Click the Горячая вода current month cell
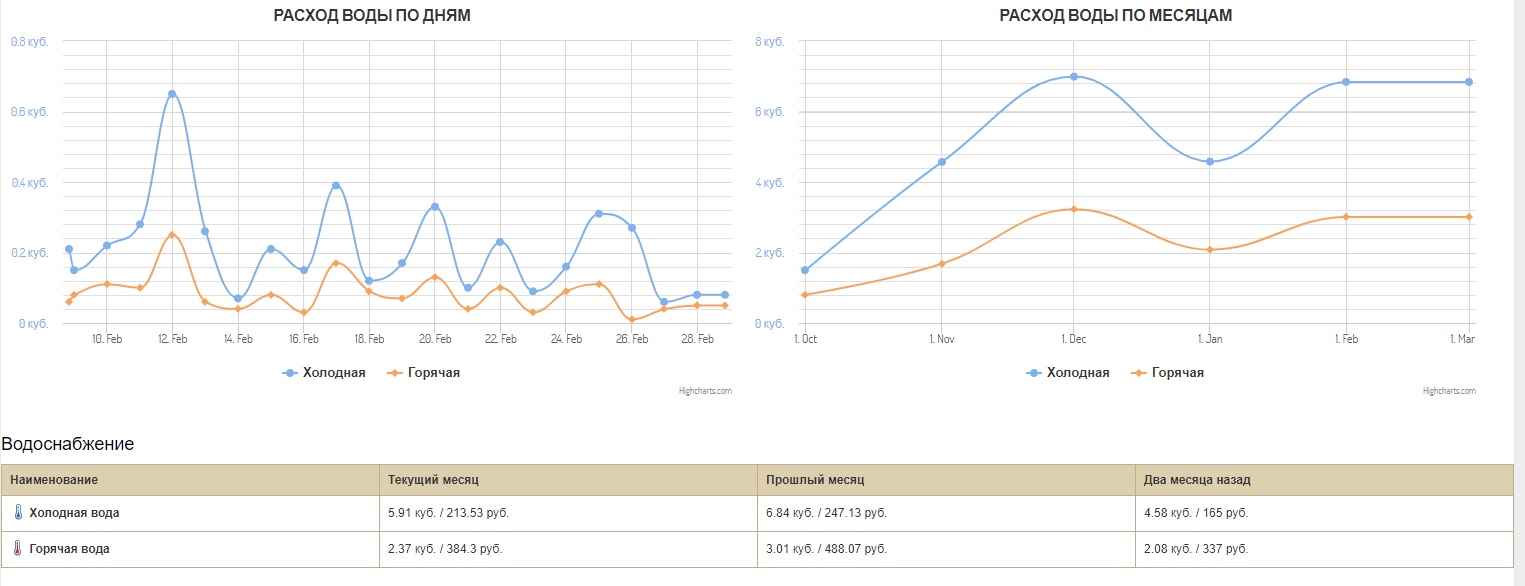This screenshot has width=1525, height=586. [568, 549]
